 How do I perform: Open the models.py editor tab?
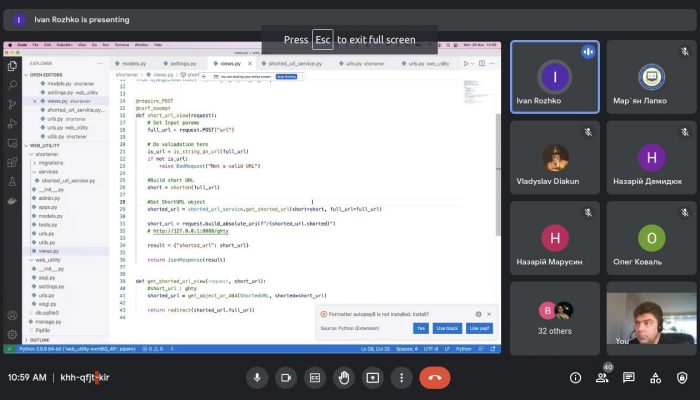(x=134, y=63)
